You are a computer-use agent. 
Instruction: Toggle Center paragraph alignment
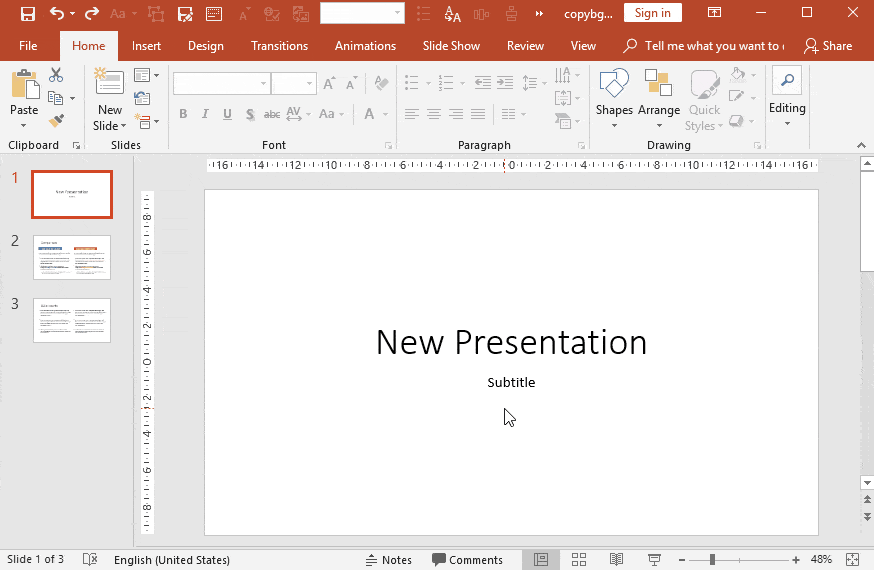434,114
